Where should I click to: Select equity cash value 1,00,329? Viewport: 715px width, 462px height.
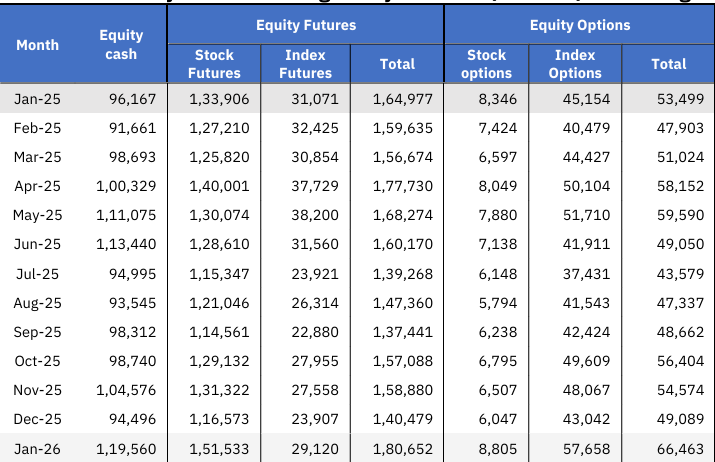pos(126,187)
